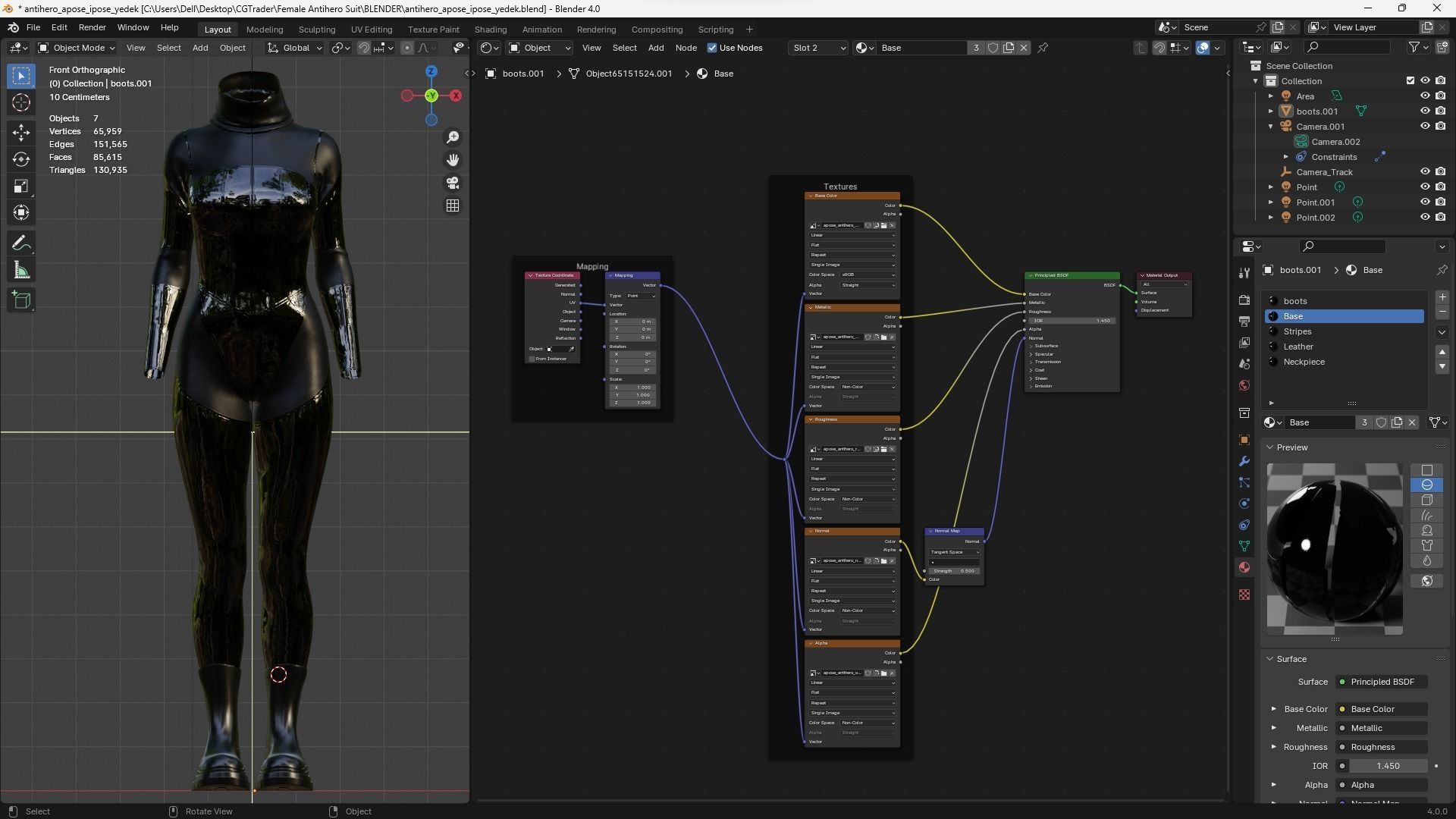Uncheck the Use Nodes checkbox
The width and height of the screenshot is (1456, 819).
point(712,48)
